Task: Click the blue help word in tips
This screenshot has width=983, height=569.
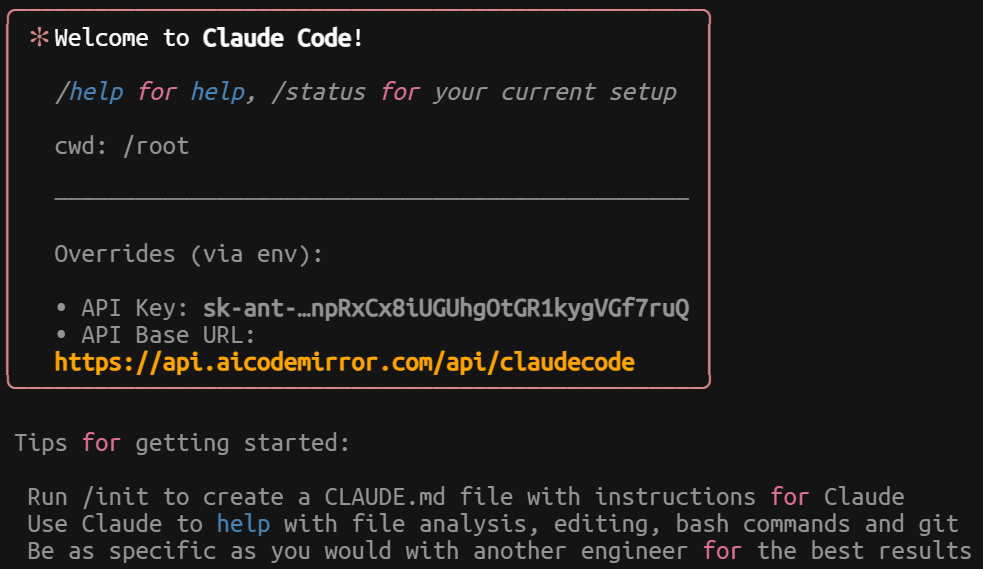Action: pos(243,524)
